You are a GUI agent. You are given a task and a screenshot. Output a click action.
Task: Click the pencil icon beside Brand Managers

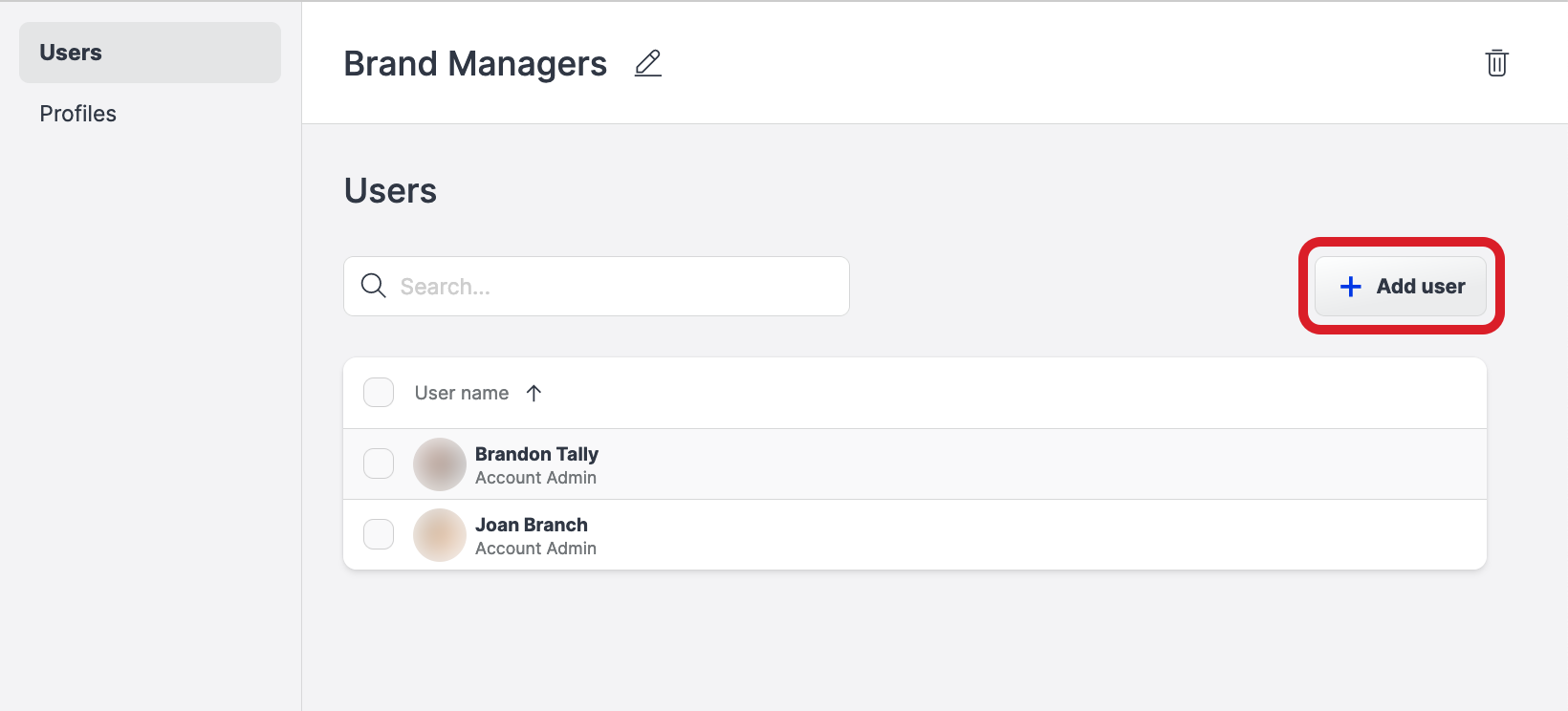(x=648, y=63)
